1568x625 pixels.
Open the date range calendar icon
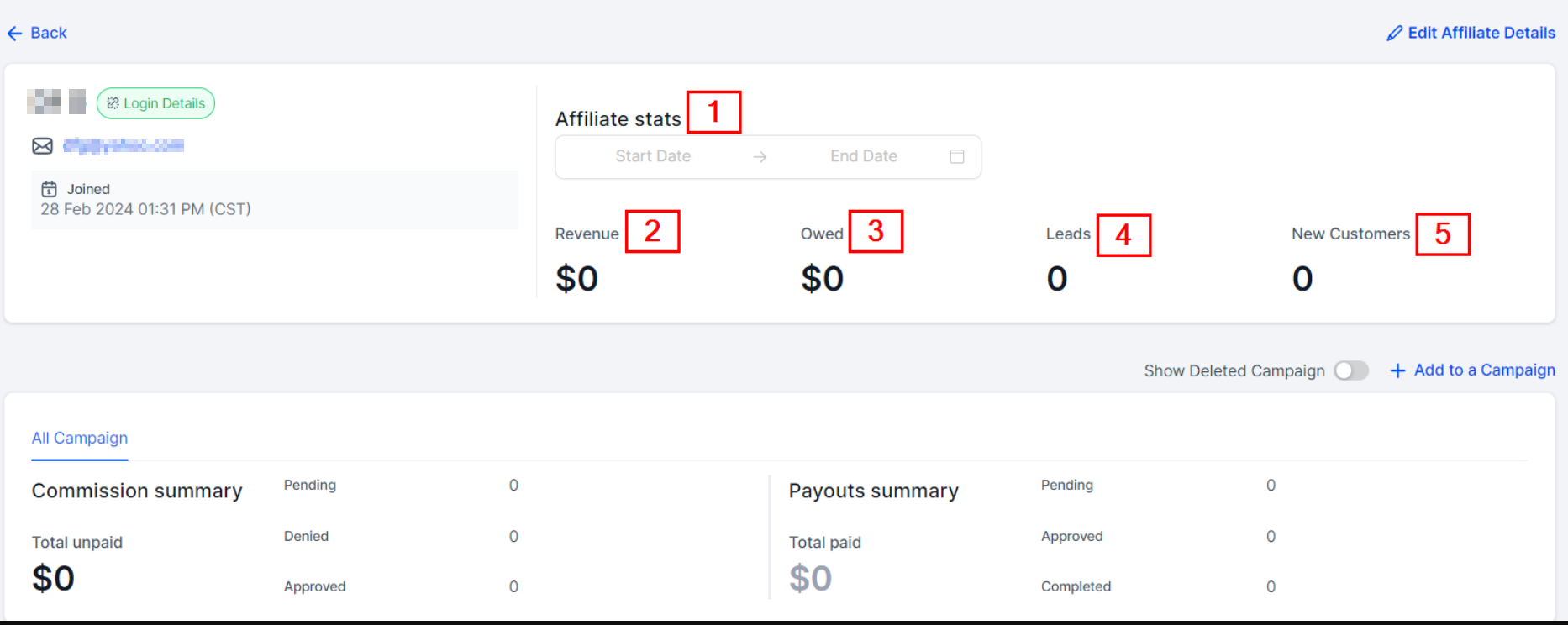(956, 157)
